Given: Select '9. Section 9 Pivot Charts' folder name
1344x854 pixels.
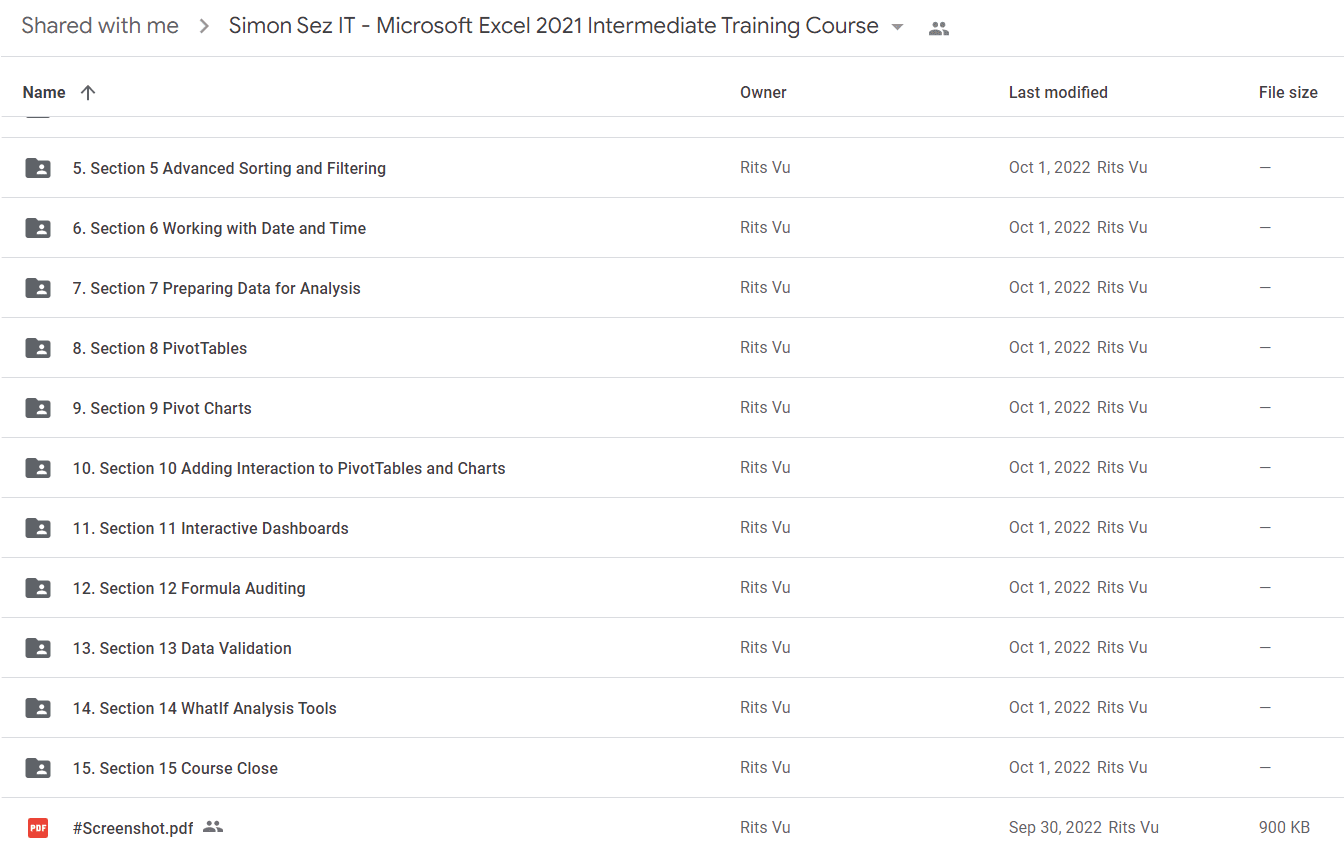Looking at the screenshot, I should coord(162,408).
